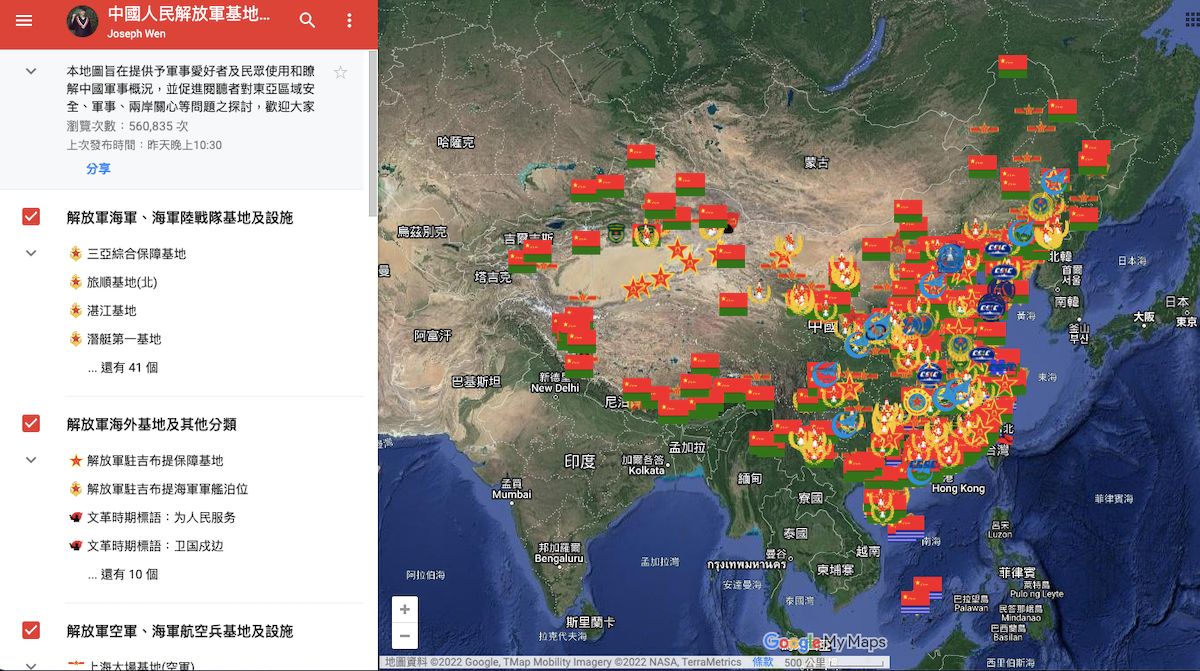The width and height of the screenshot is (1200, 671).
Task: Toggle the 解放軍海外基地及其他分類 layer checkbox
Action: click(x=31, y=424)
